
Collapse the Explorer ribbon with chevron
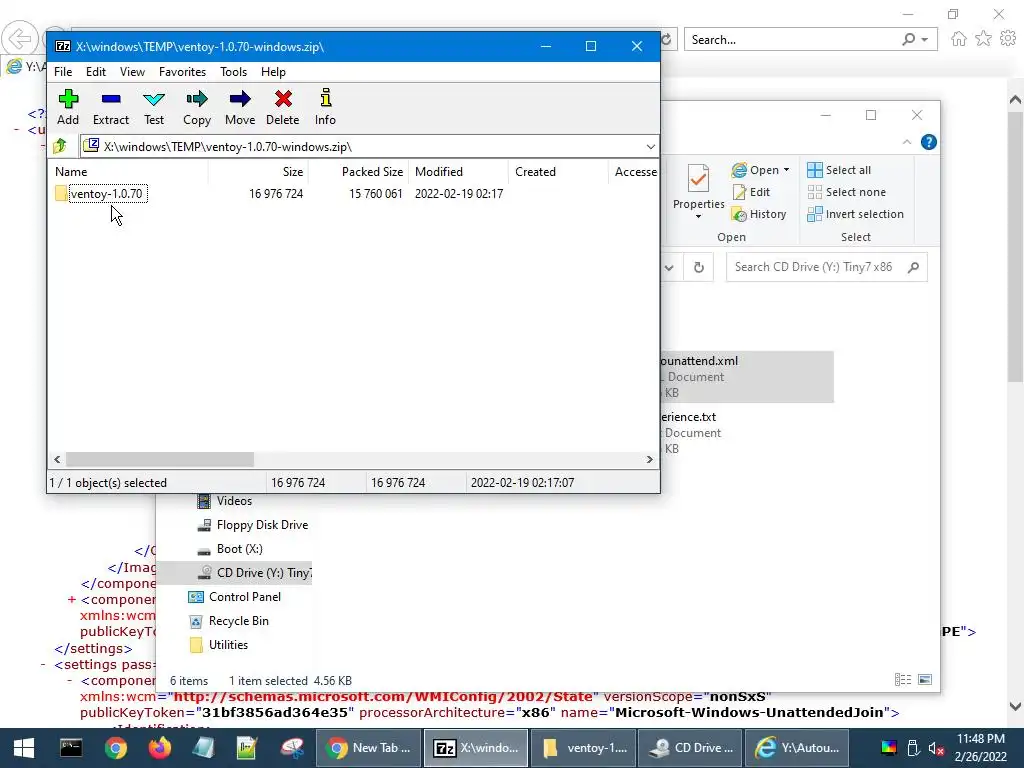click(906, 142)
